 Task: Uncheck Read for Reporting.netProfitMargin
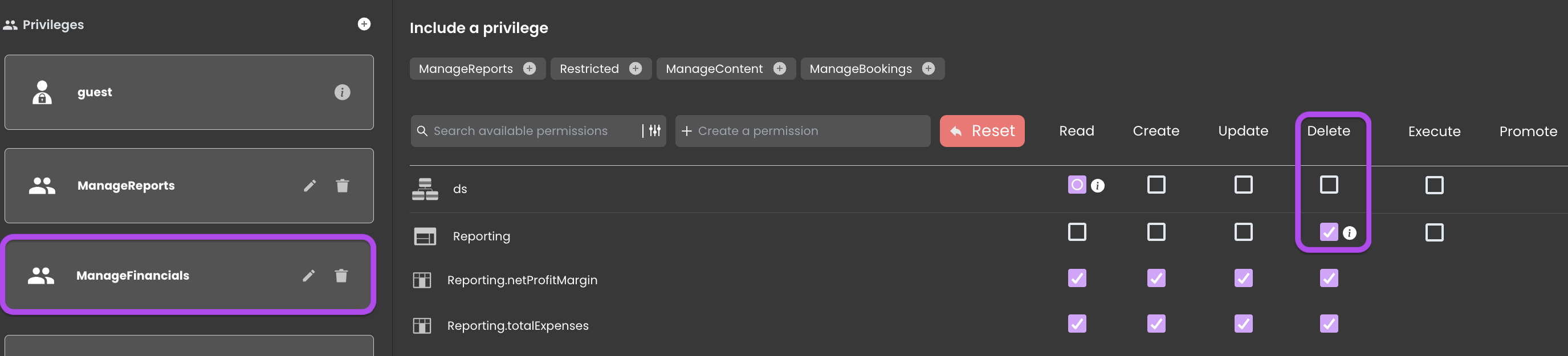[x=1077, y=278]
